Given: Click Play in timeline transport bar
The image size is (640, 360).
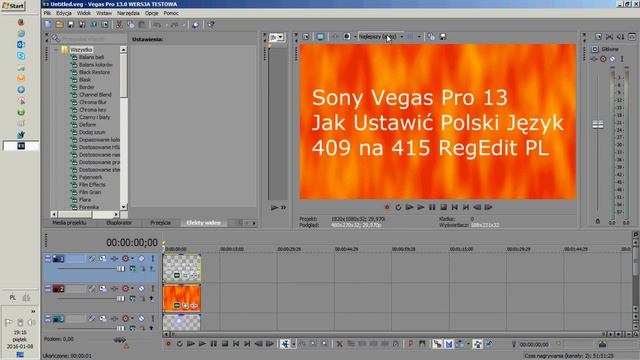Looking at the screenshot, I should coord(202,344).
